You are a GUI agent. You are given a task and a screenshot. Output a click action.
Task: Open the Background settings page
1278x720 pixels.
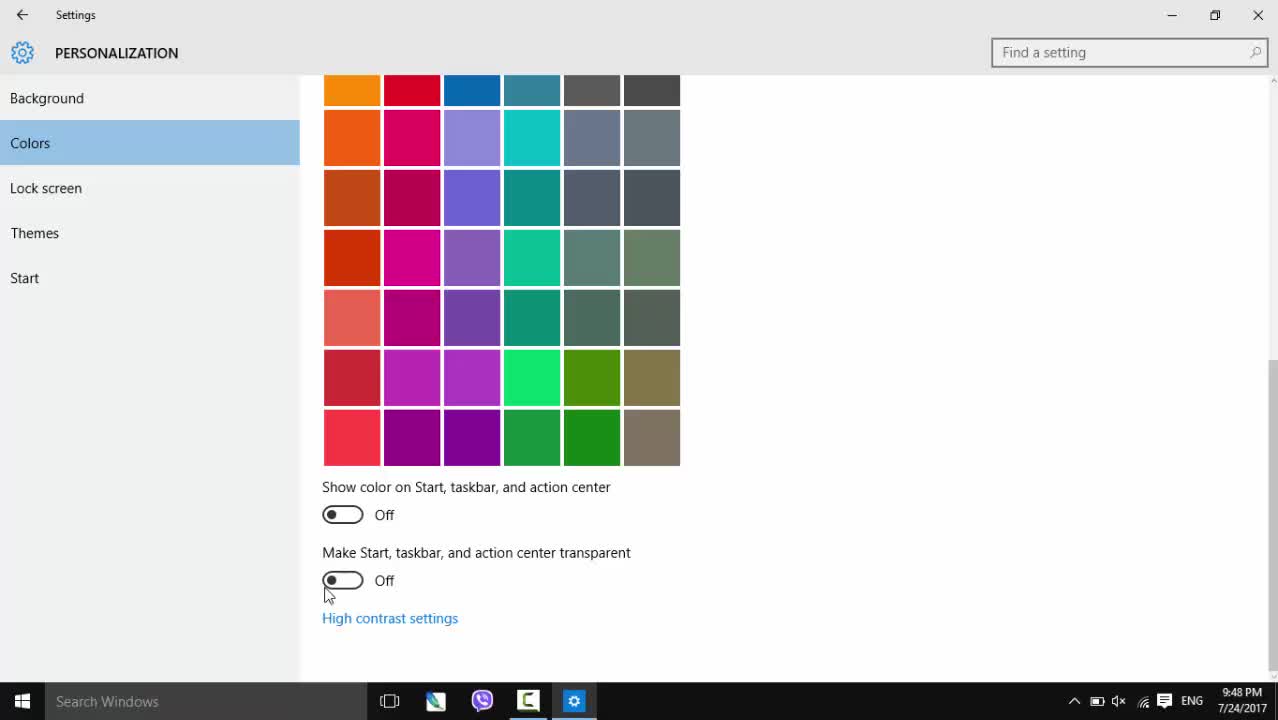[x=150, y=98]
